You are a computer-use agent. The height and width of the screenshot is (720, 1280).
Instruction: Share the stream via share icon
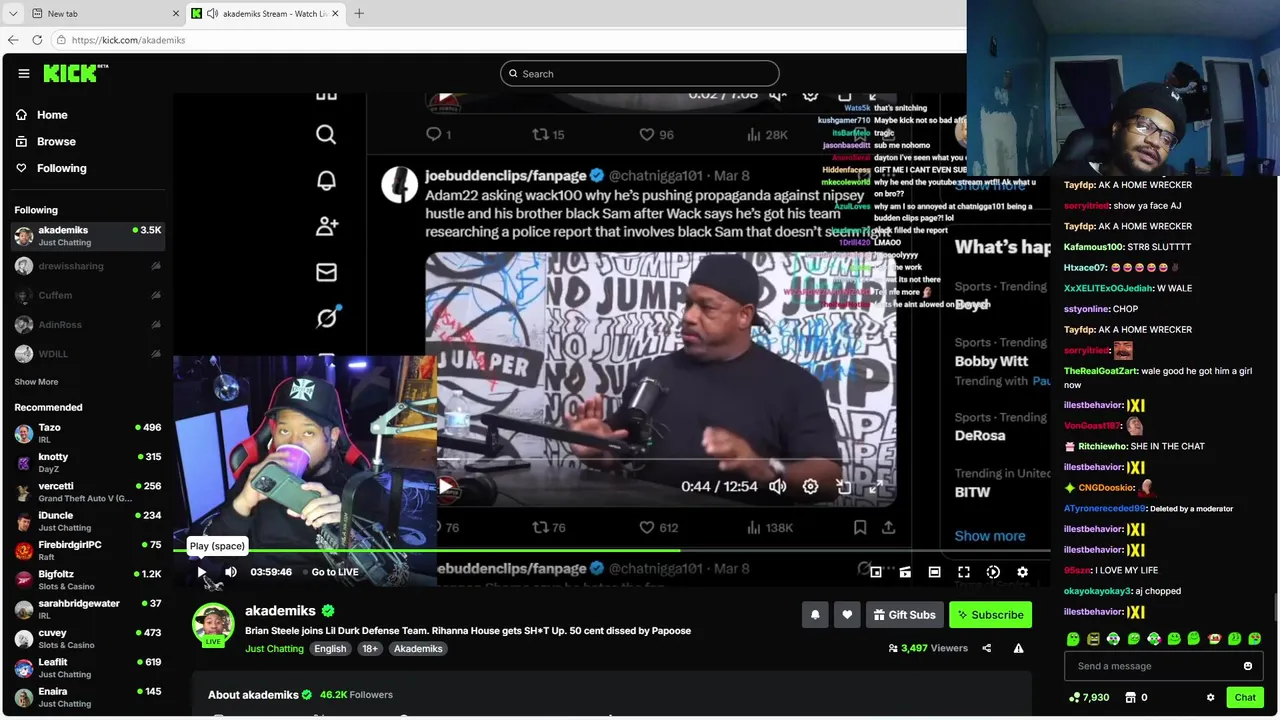click(x=986, y=648)
